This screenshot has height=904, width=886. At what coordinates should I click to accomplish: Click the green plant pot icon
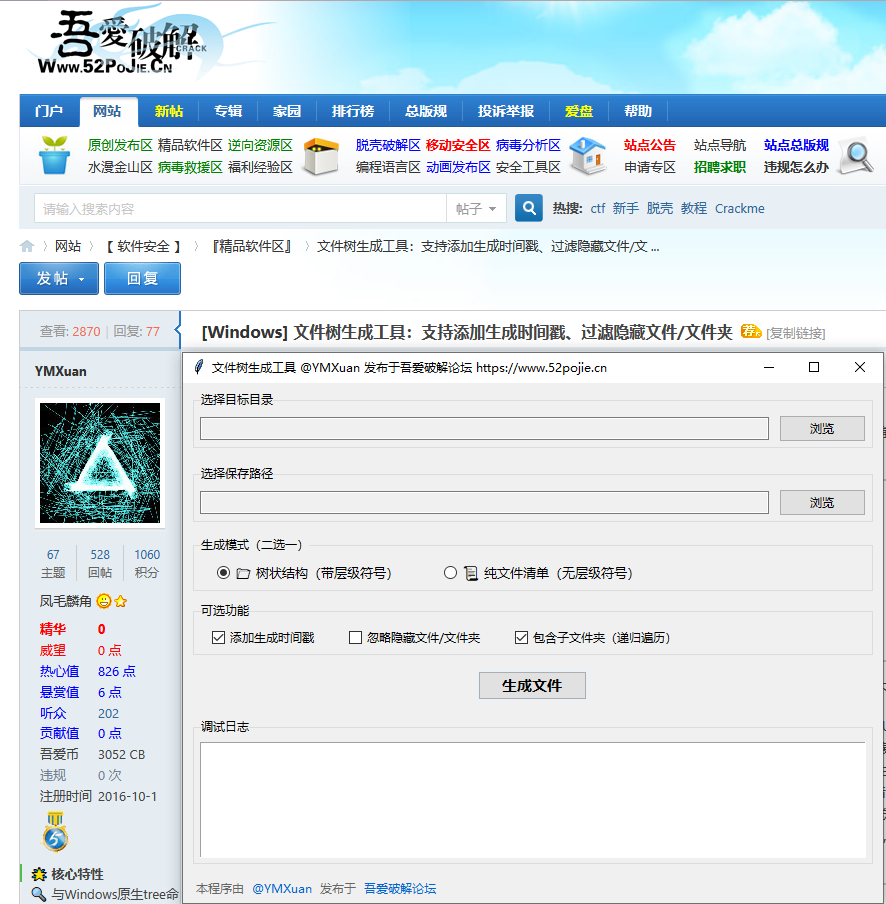click(x=54, y=155)
